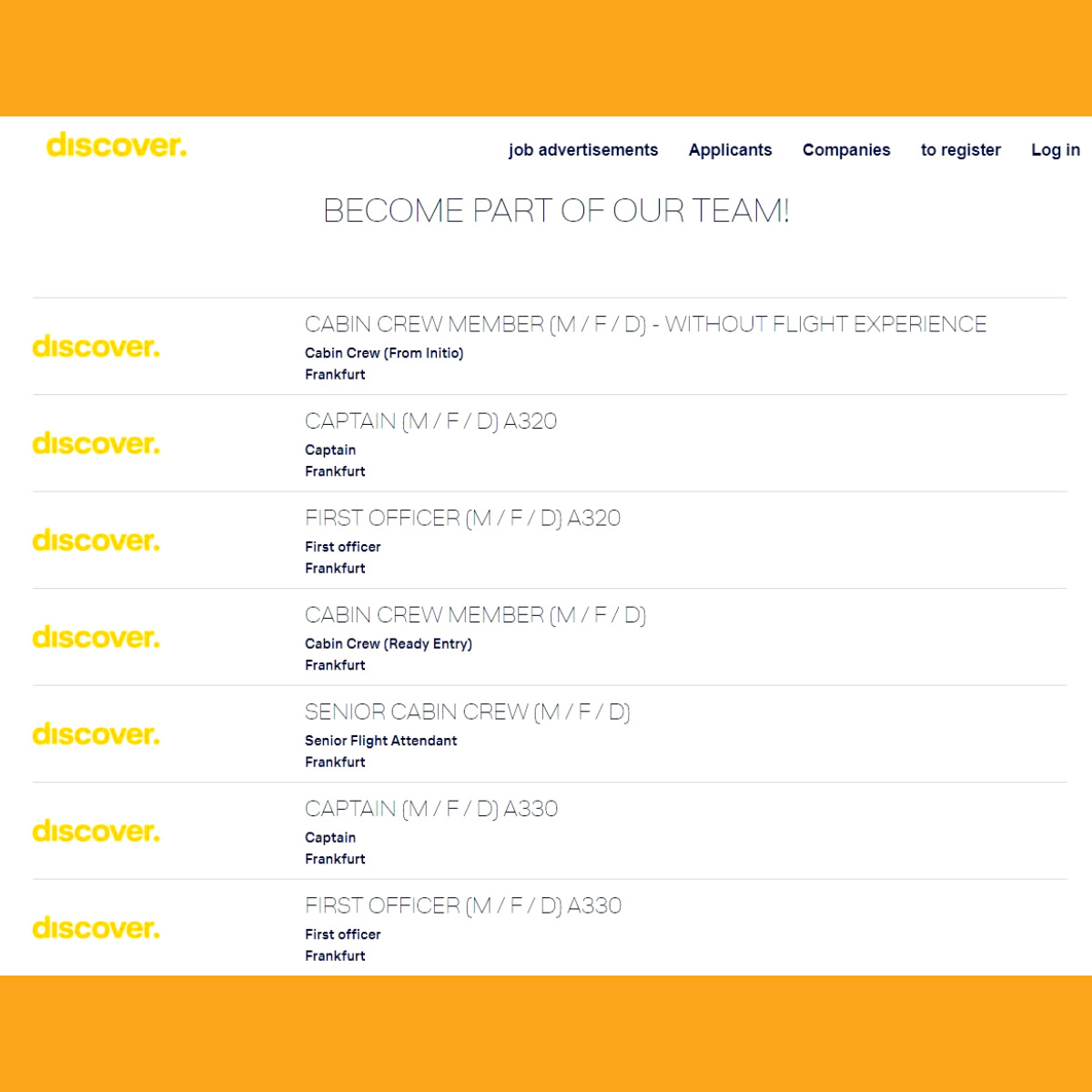Click 'Frankfurt' under Cabin Crew (From Initio)
Viewport: 1092px width, 1092px height.
point(335,374)
